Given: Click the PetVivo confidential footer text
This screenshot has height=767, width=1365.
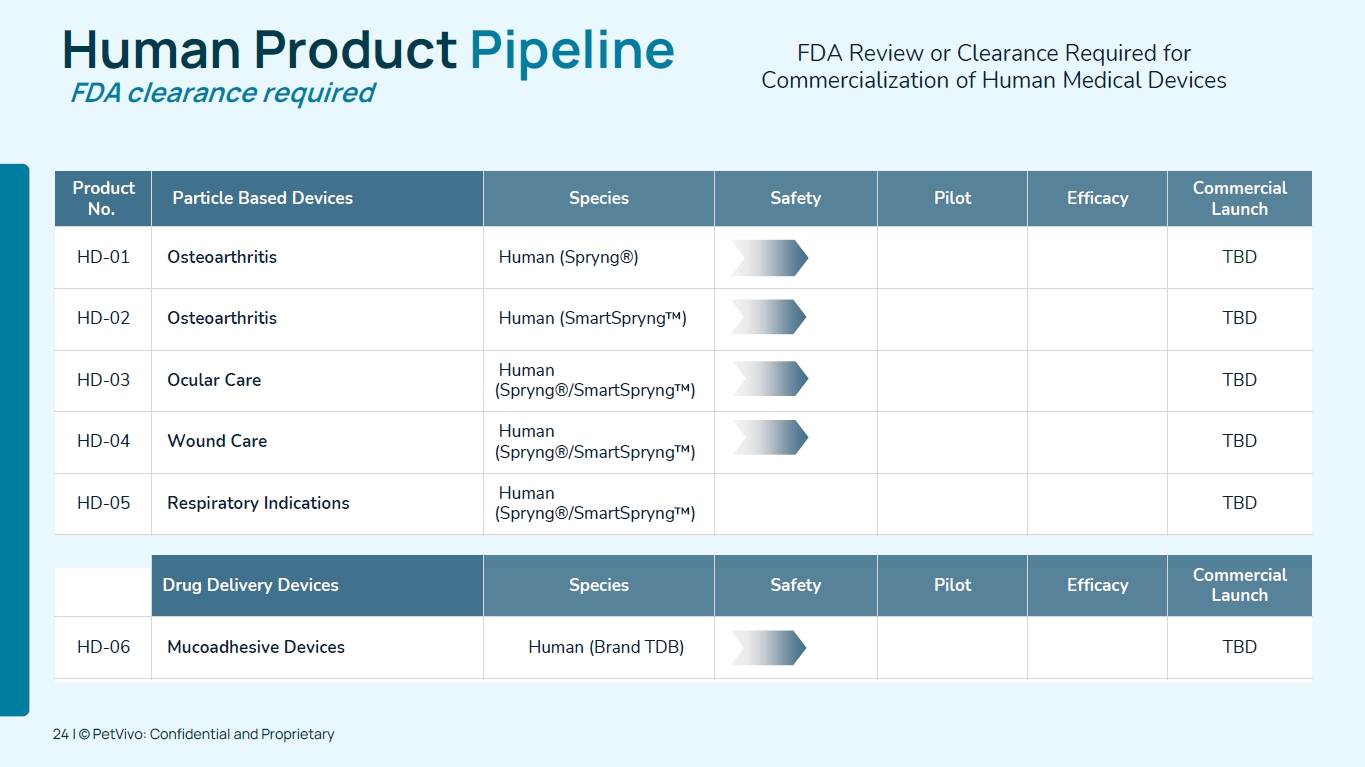Looking at the screenshot, I should pyautogui.click(x=194, y=734).
